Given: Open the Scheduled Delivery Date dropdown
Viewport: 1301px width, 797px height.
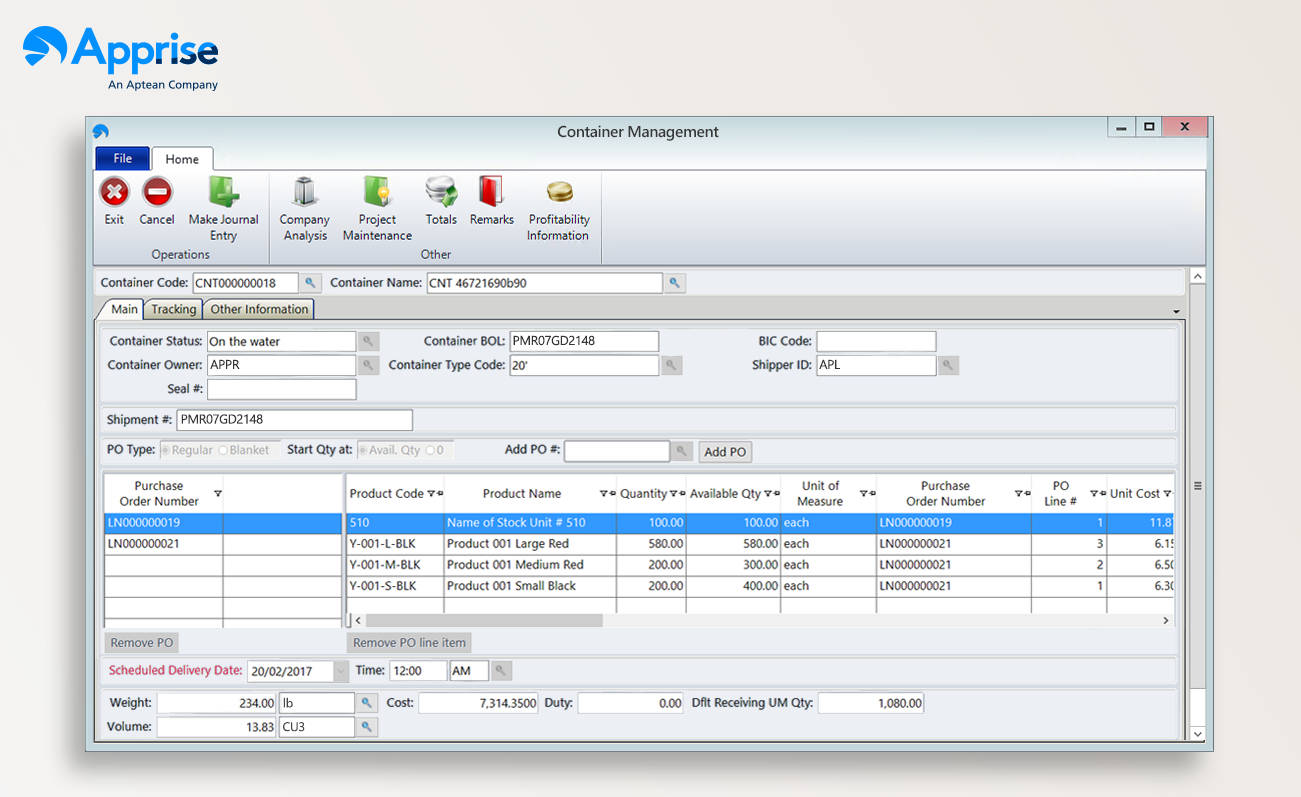Looking at the screenshot, I should (x=338, y=671).
